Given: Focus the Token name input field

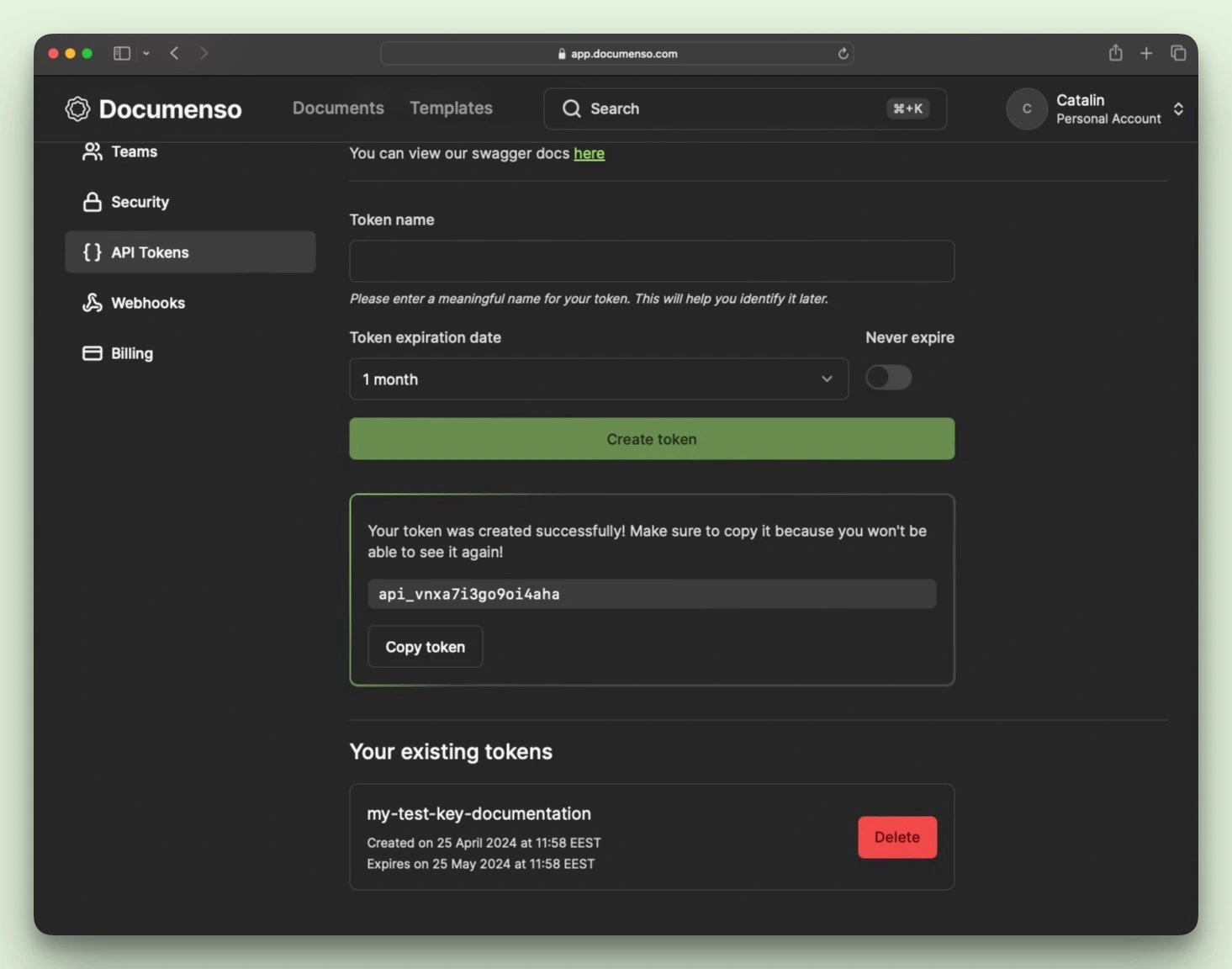Looking at the screenshot, I should click(651, 261).
